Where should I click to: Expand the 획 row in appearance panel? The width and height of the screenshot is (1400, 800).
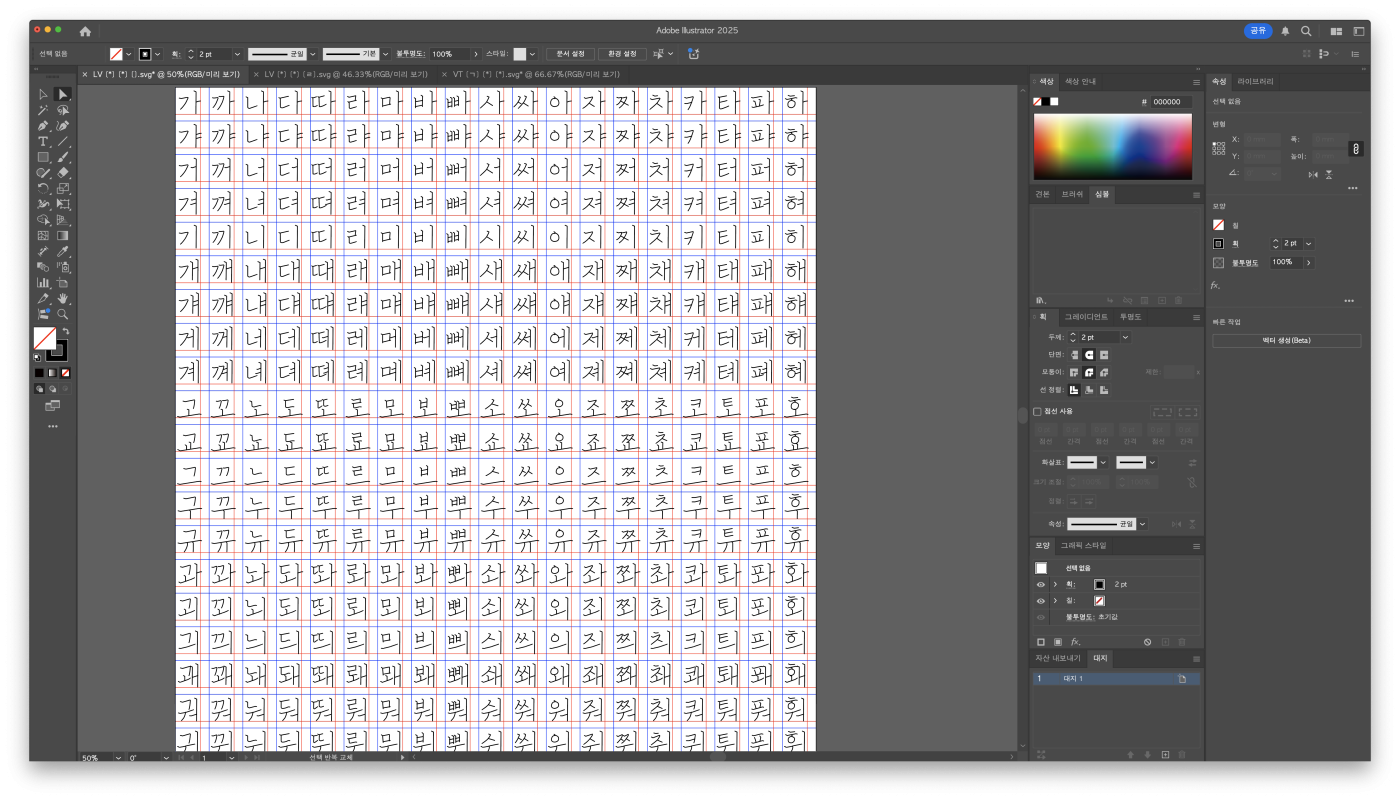tap(1055, 584)
